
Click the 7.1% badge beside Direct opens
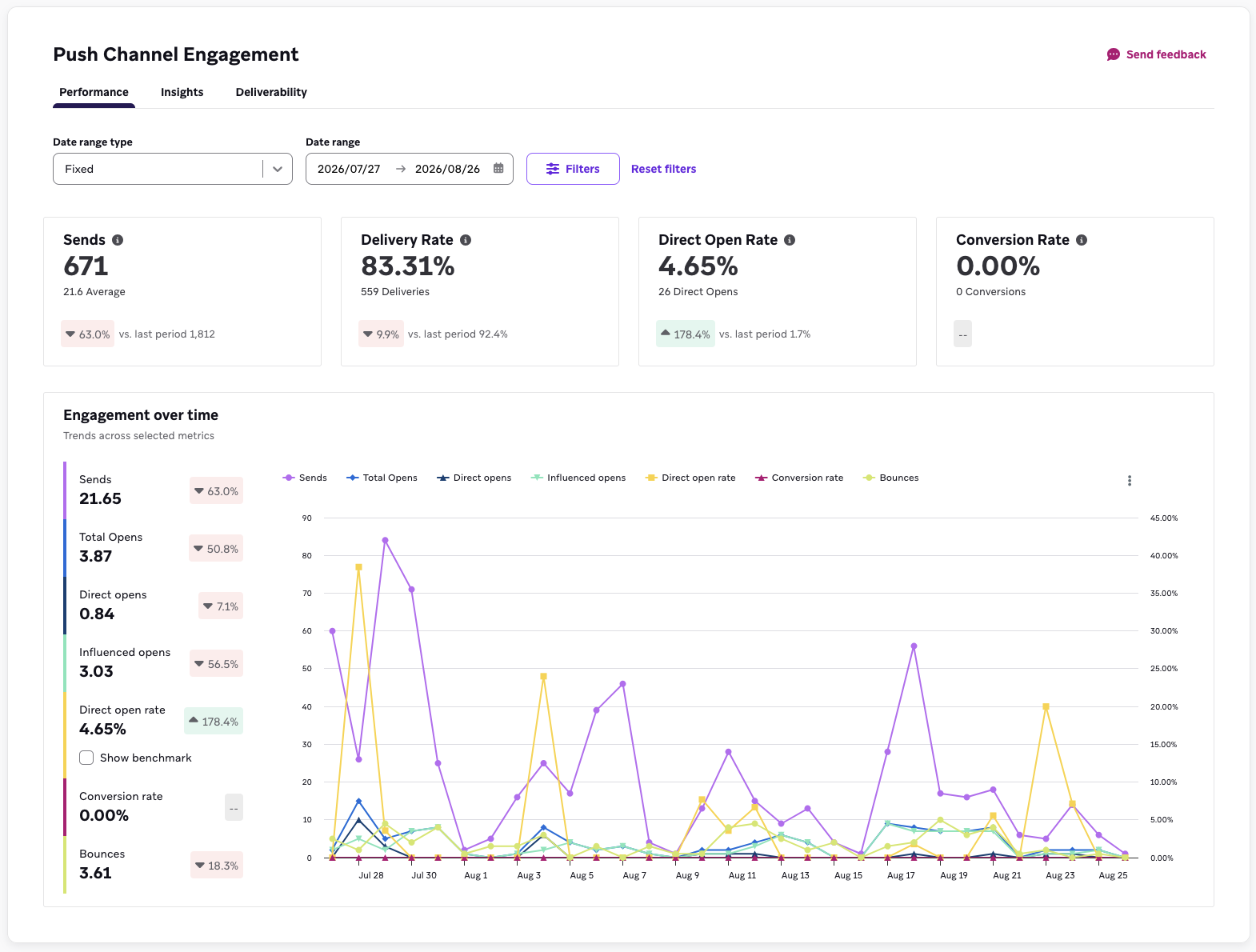click(x=221, y=606)
